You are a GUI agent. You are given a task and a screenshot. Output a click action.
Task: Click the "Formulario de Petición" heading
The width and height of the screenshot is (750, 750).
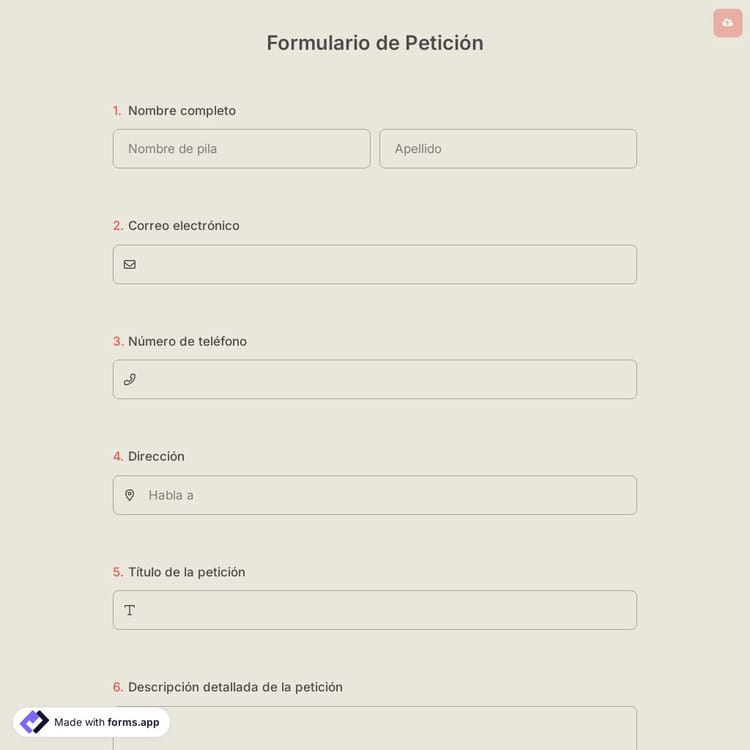coord(375,43)
